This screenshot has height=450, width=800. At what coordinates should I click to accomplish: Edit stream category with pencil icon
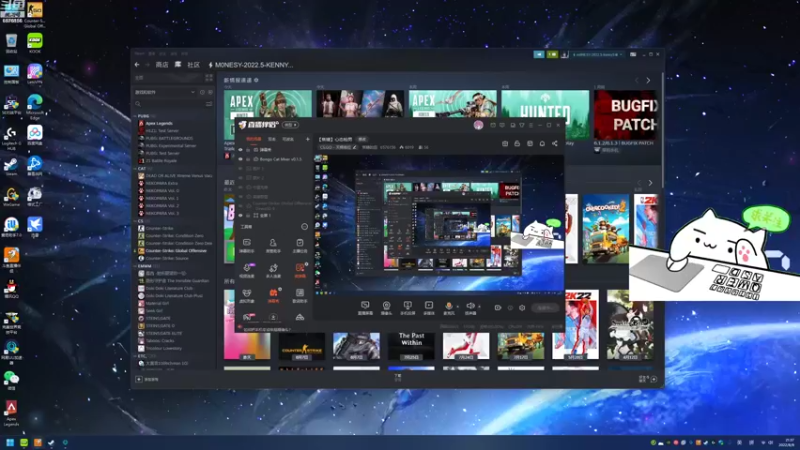click(x=355, y=147)
